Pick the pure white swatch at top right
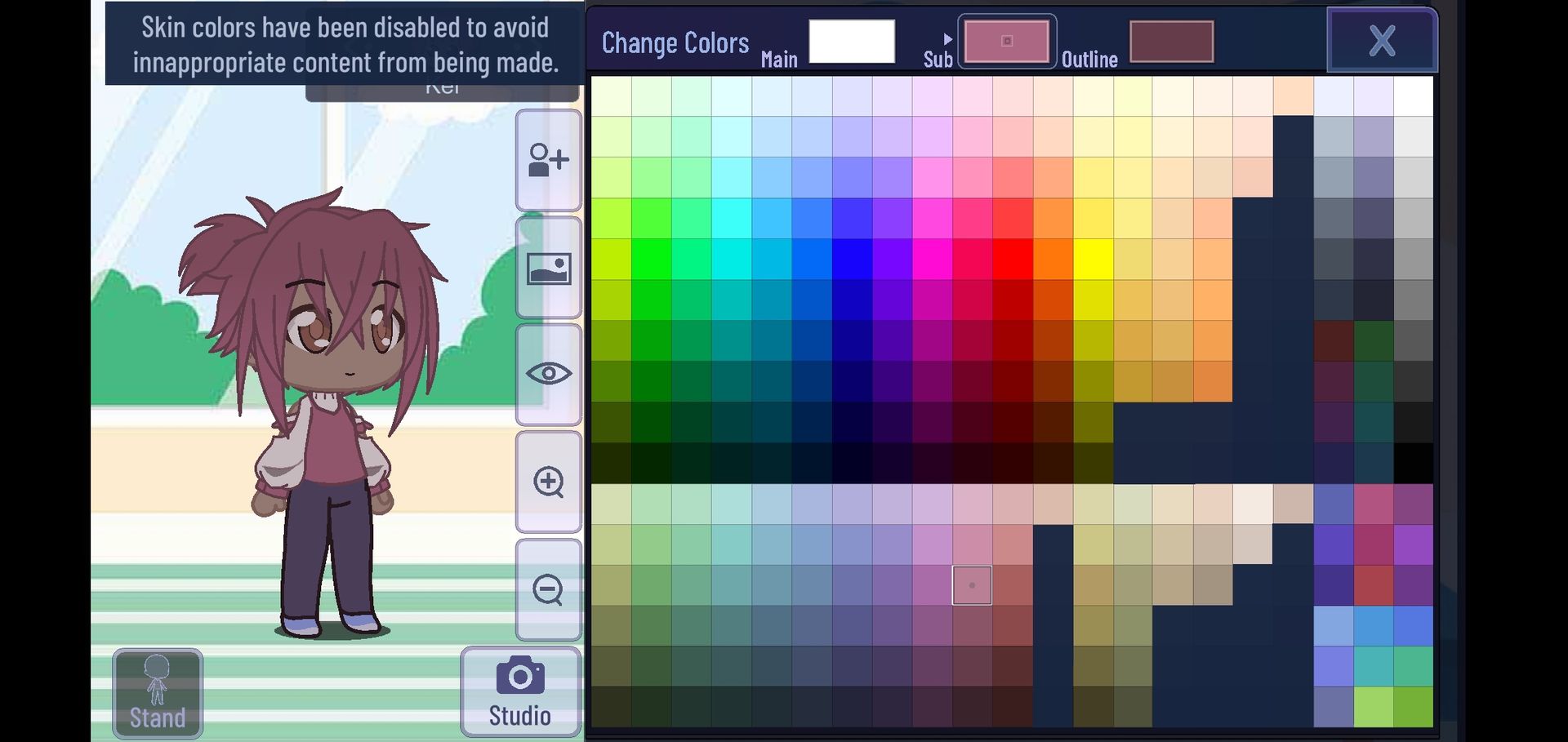Screen dimensions: 1568x742 click(x=1414, y=96)
